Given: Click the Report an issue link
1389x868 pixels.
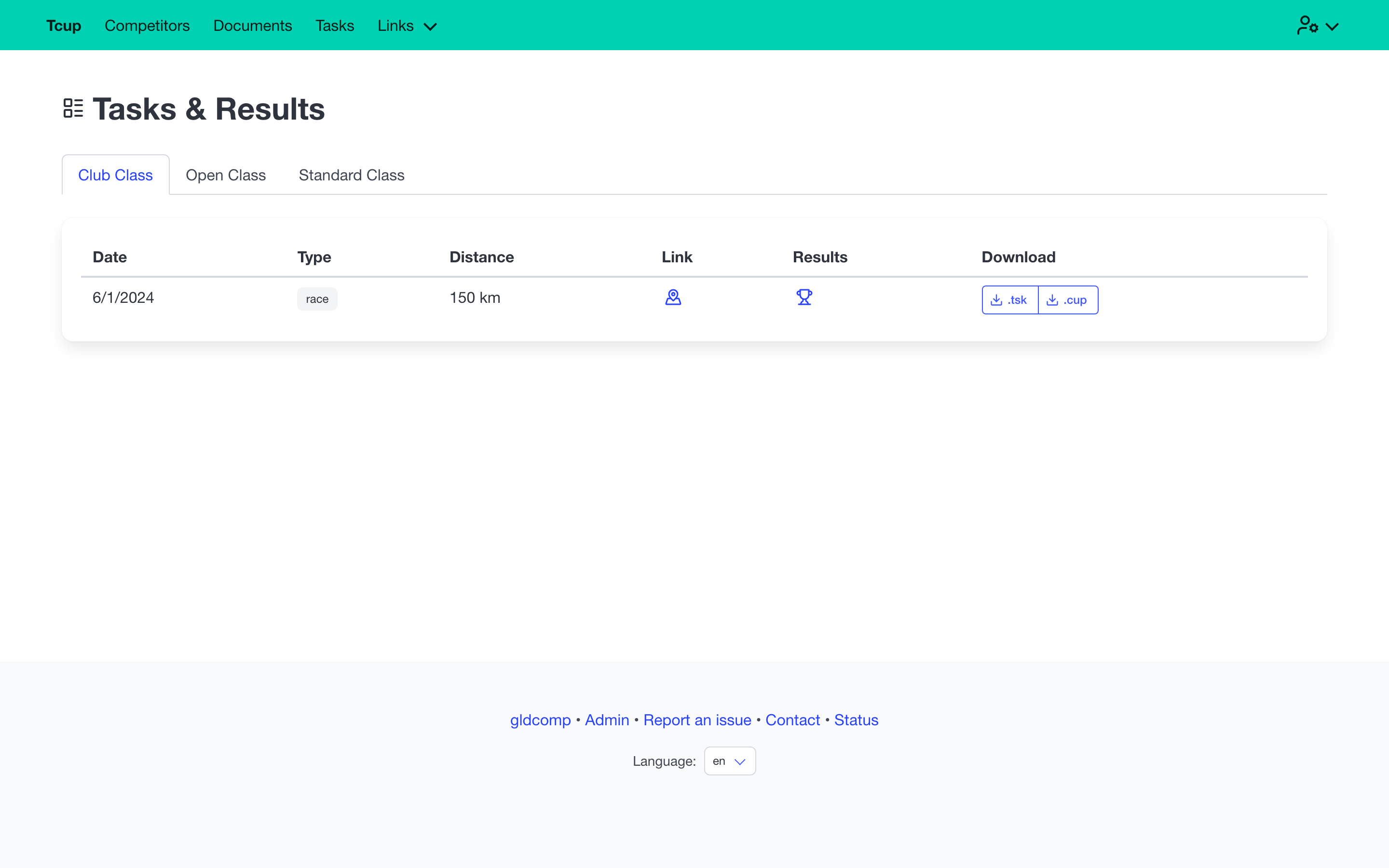Looking at the screenshot, I should tap(697, 720).
